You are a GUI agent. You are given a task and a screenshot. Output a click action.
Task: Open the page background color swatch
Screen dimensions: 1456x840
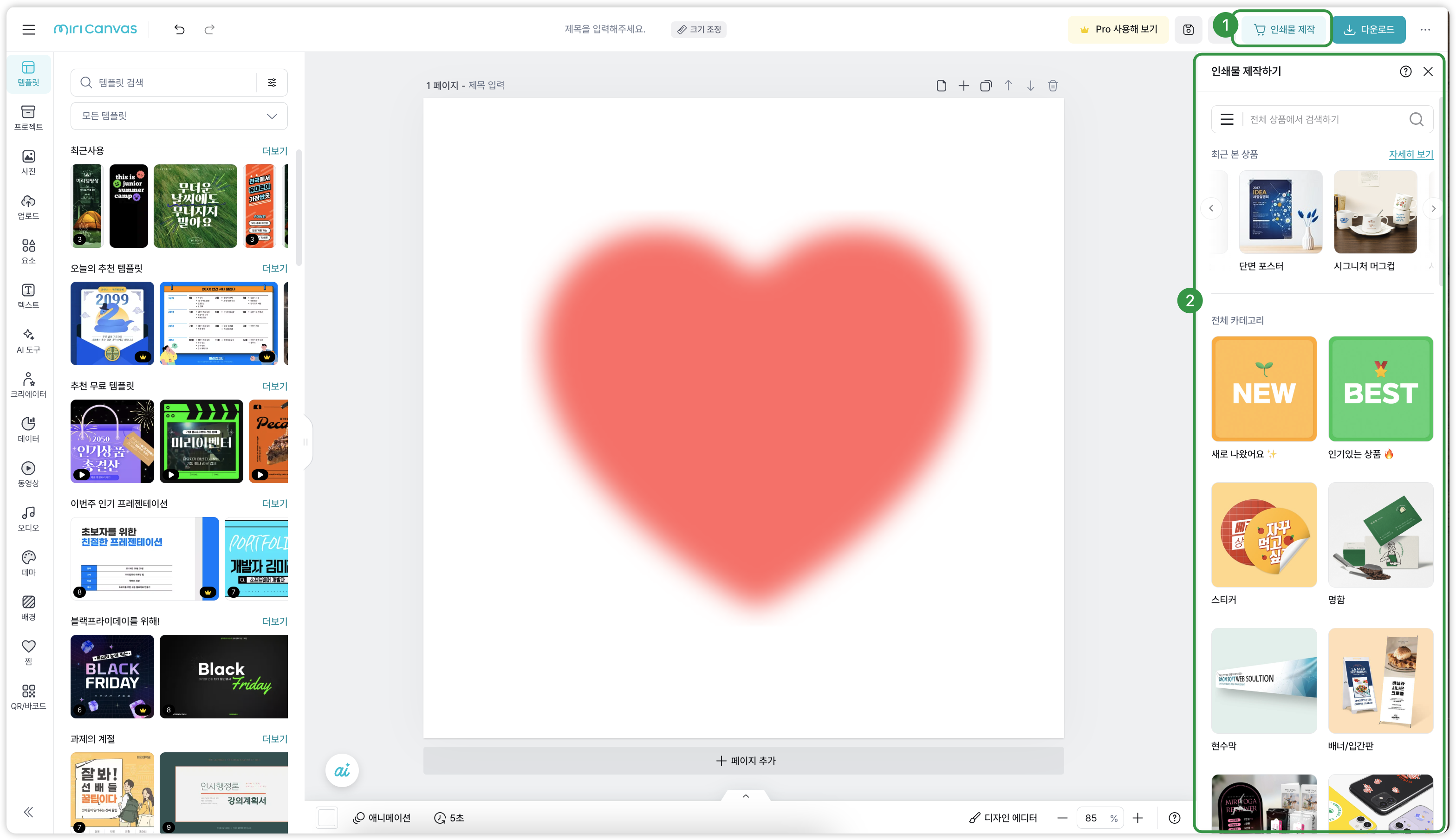(x=327, y=818)
